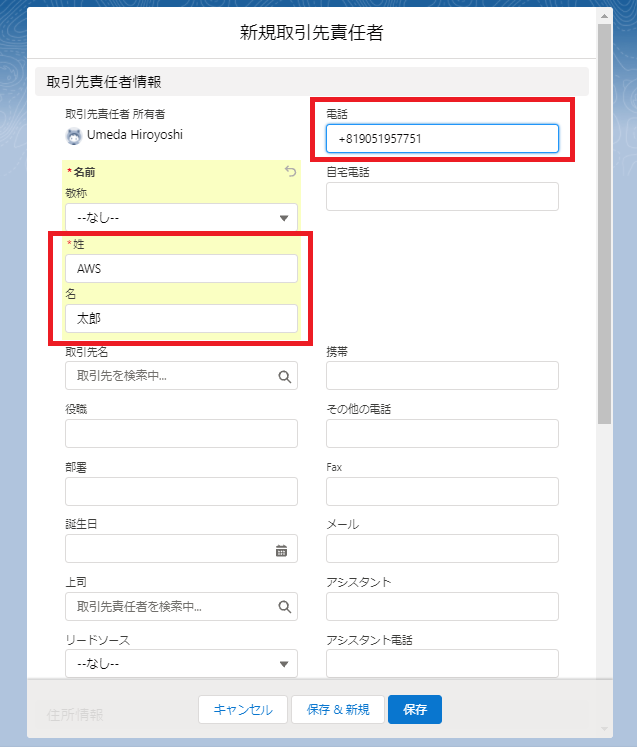
Task: Click the 新規取引先責任者 dialog title
Action: [x=312, y=32]
